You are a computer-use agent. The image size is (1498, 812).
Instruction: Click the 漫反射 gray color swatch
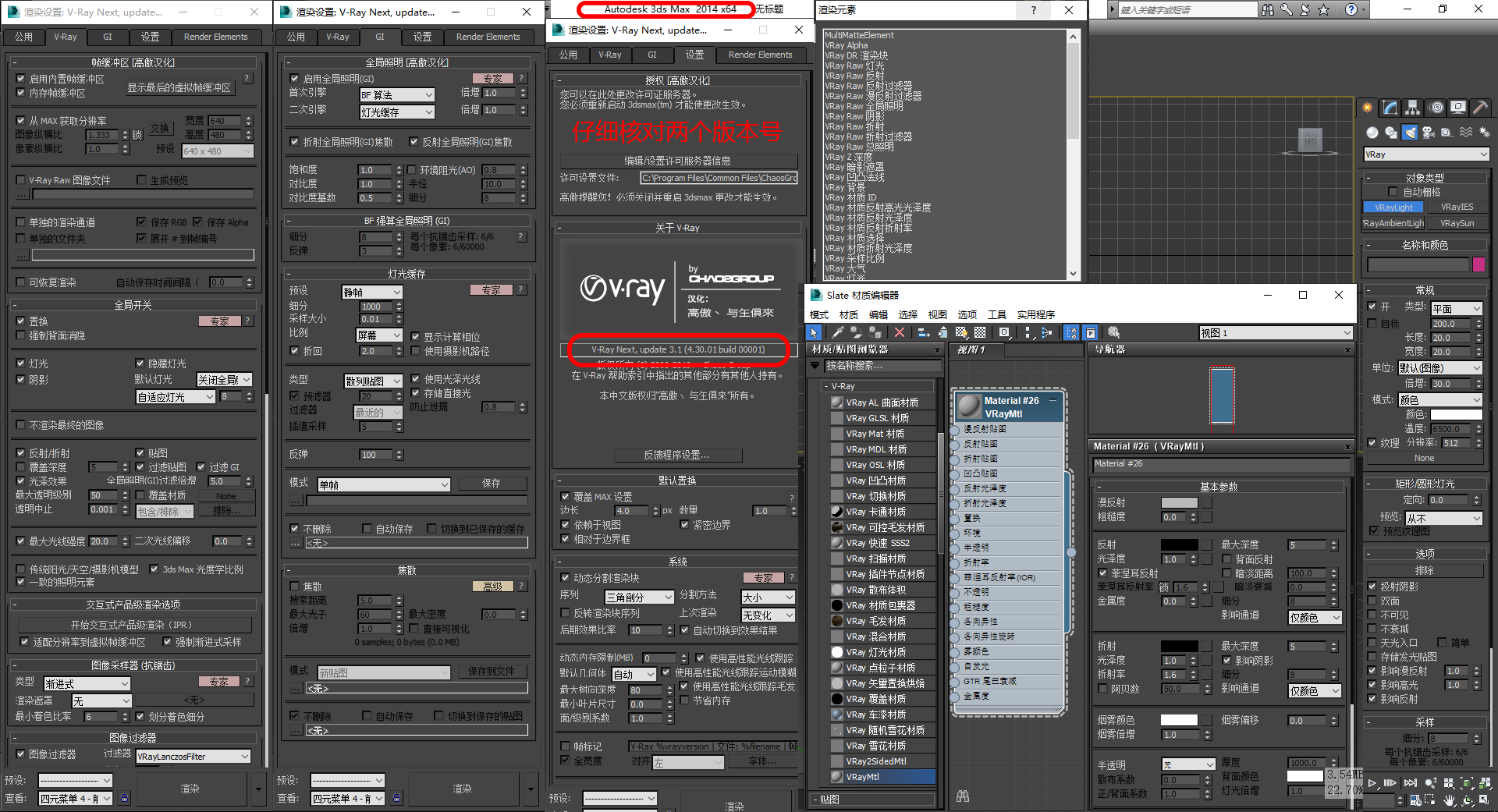coord(1179,503)
